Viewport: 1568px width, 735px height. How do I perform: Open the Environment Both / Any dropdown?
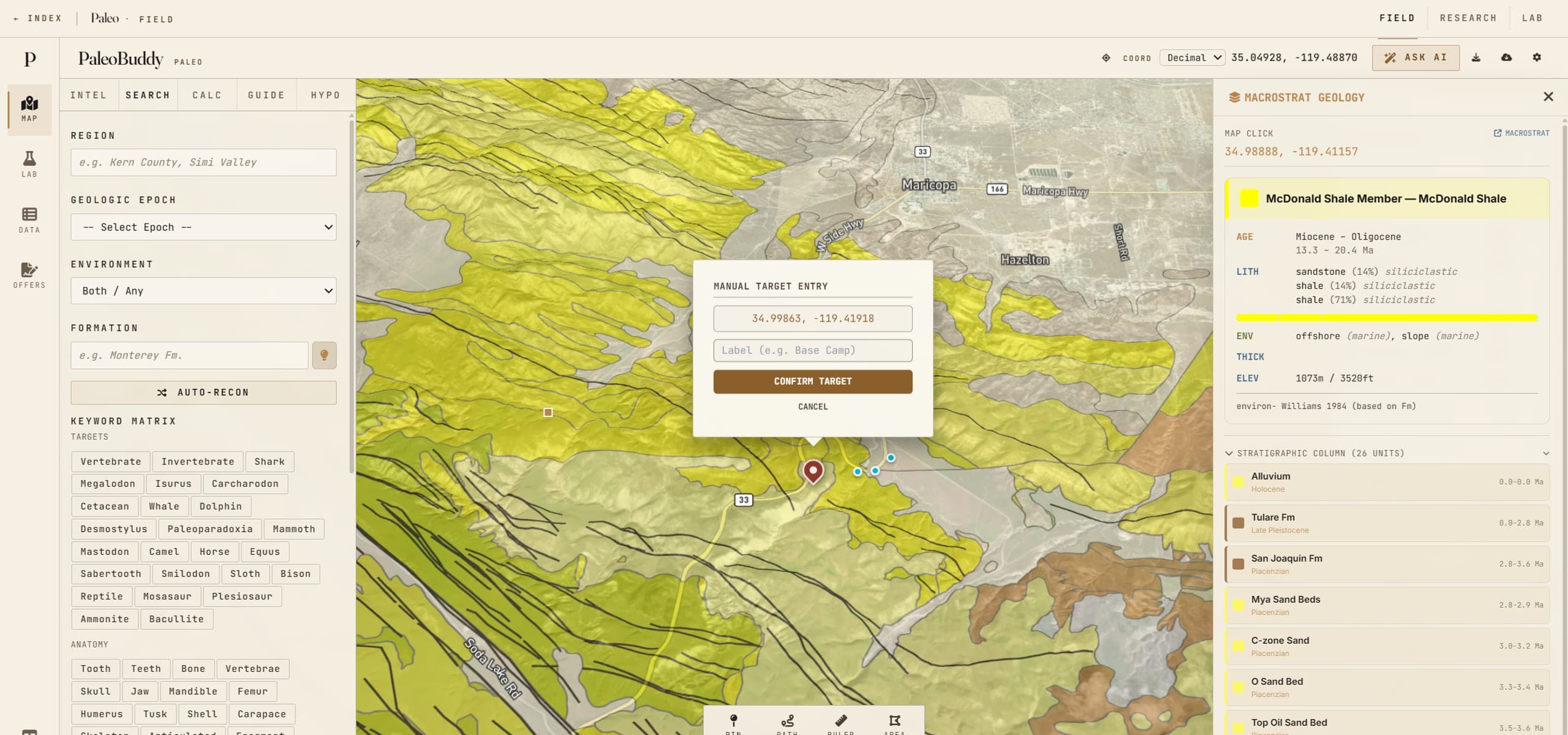pyautogui.click(x=203, y=291)
